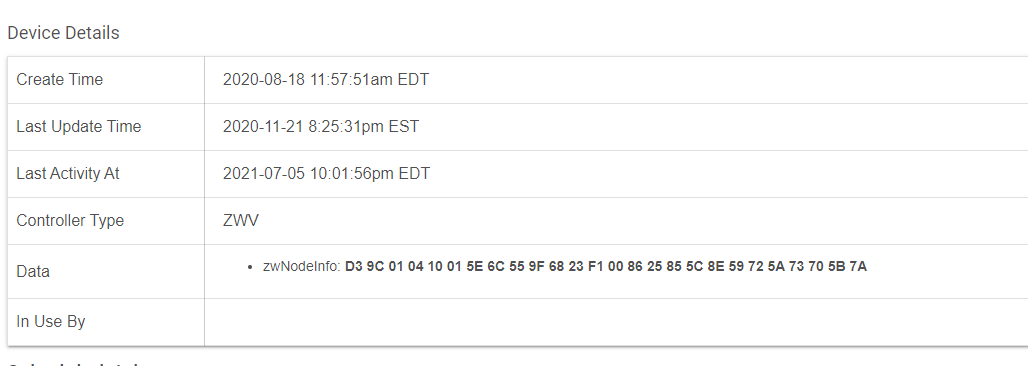Click the ZWV controller type value
Viewport: 1028px width, 366px height.
[241, 221]
